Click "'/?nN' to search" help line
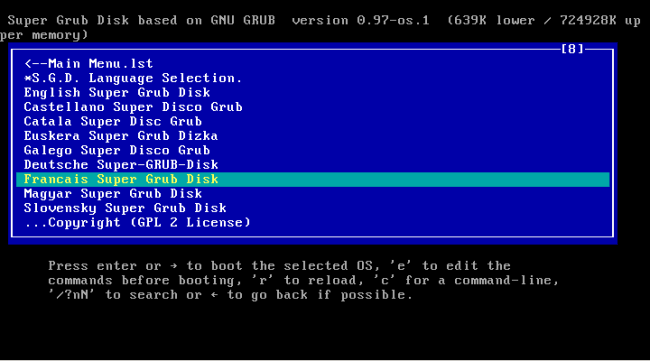Image resolution: width=650 pixels, height=361 pixels. (230, 295)
